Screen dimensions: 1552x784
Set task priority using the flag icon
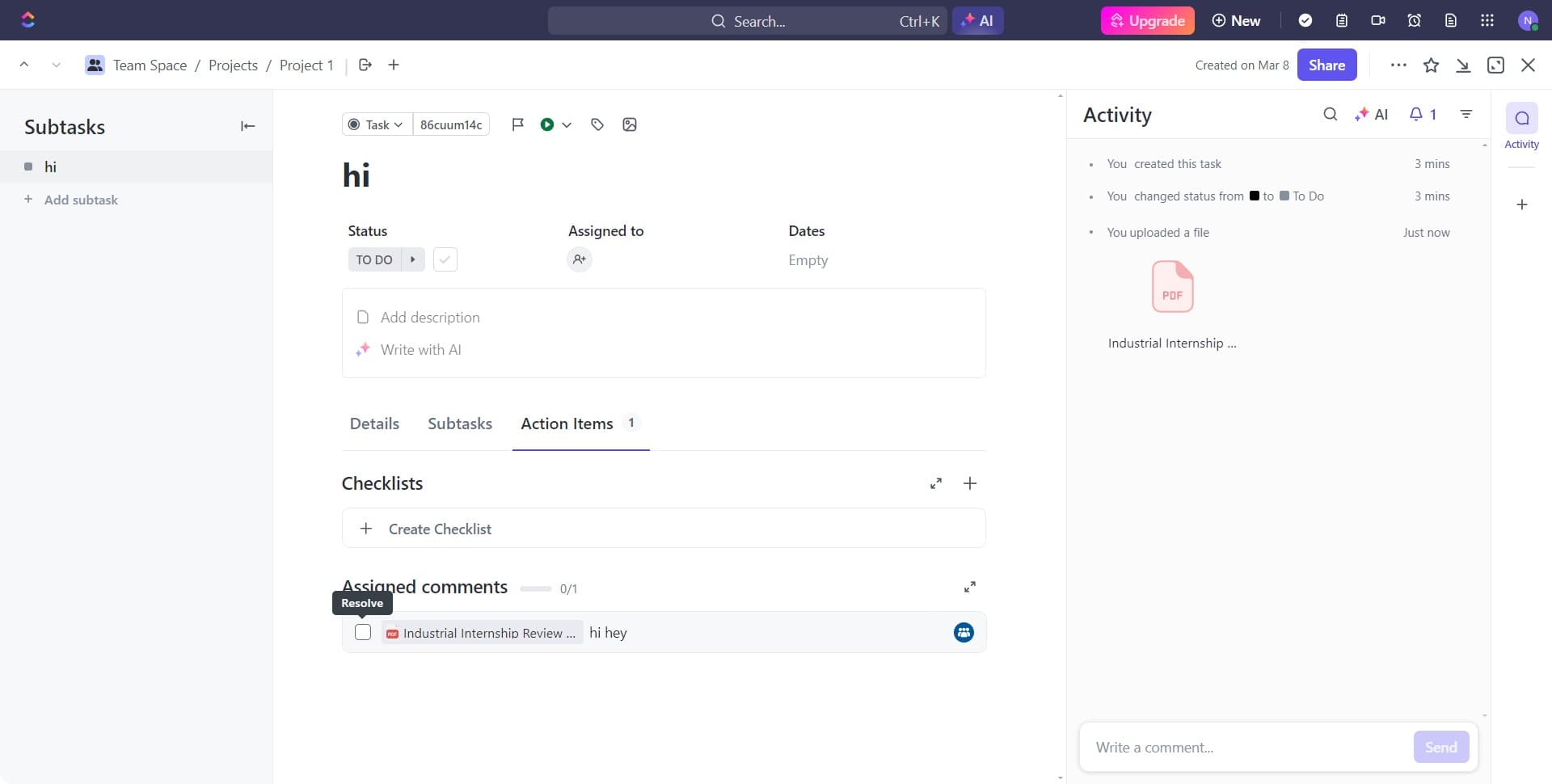[x=517, y=124]
